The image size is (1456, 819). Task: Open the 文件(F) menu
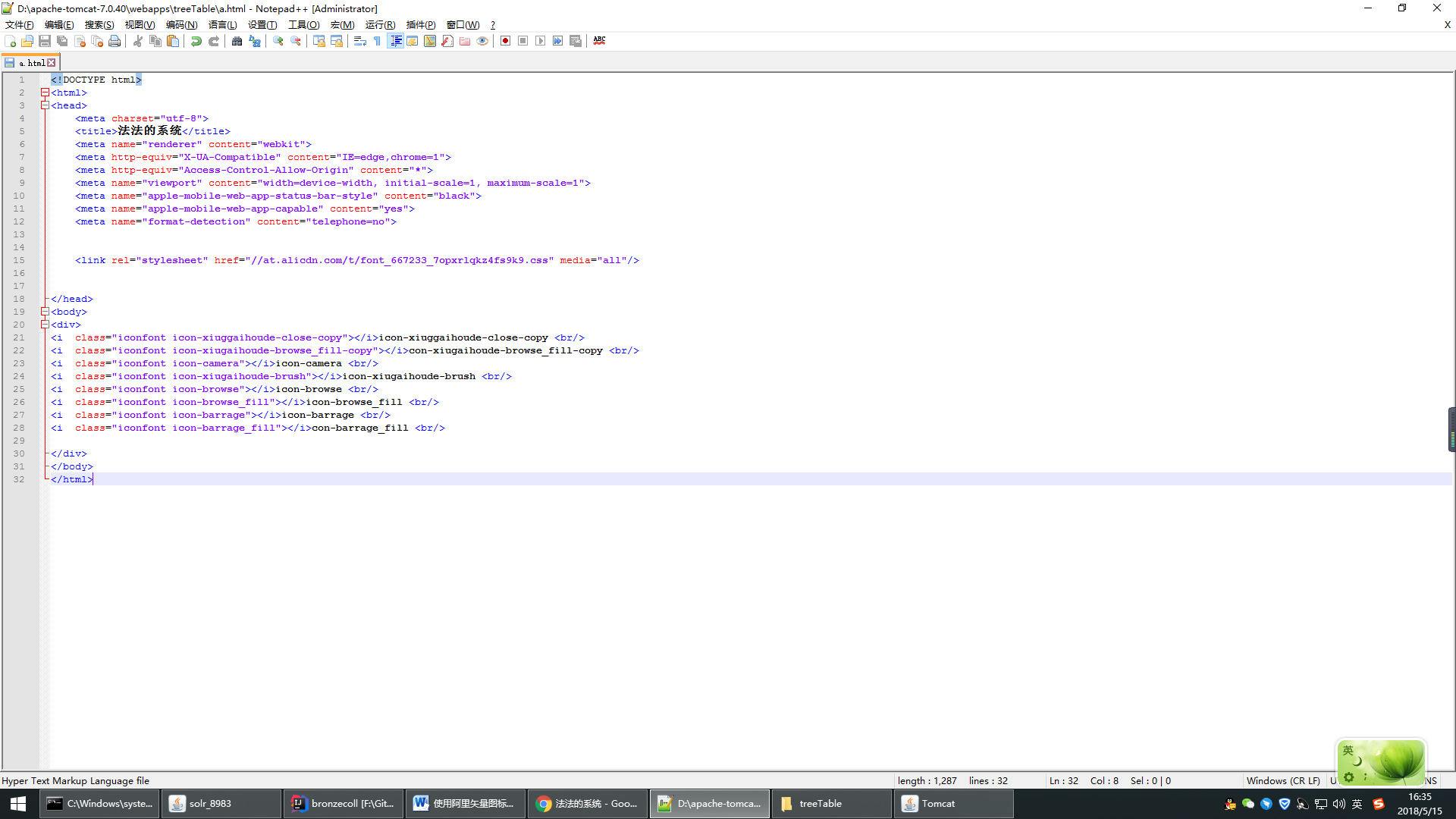tap(20, 25)
